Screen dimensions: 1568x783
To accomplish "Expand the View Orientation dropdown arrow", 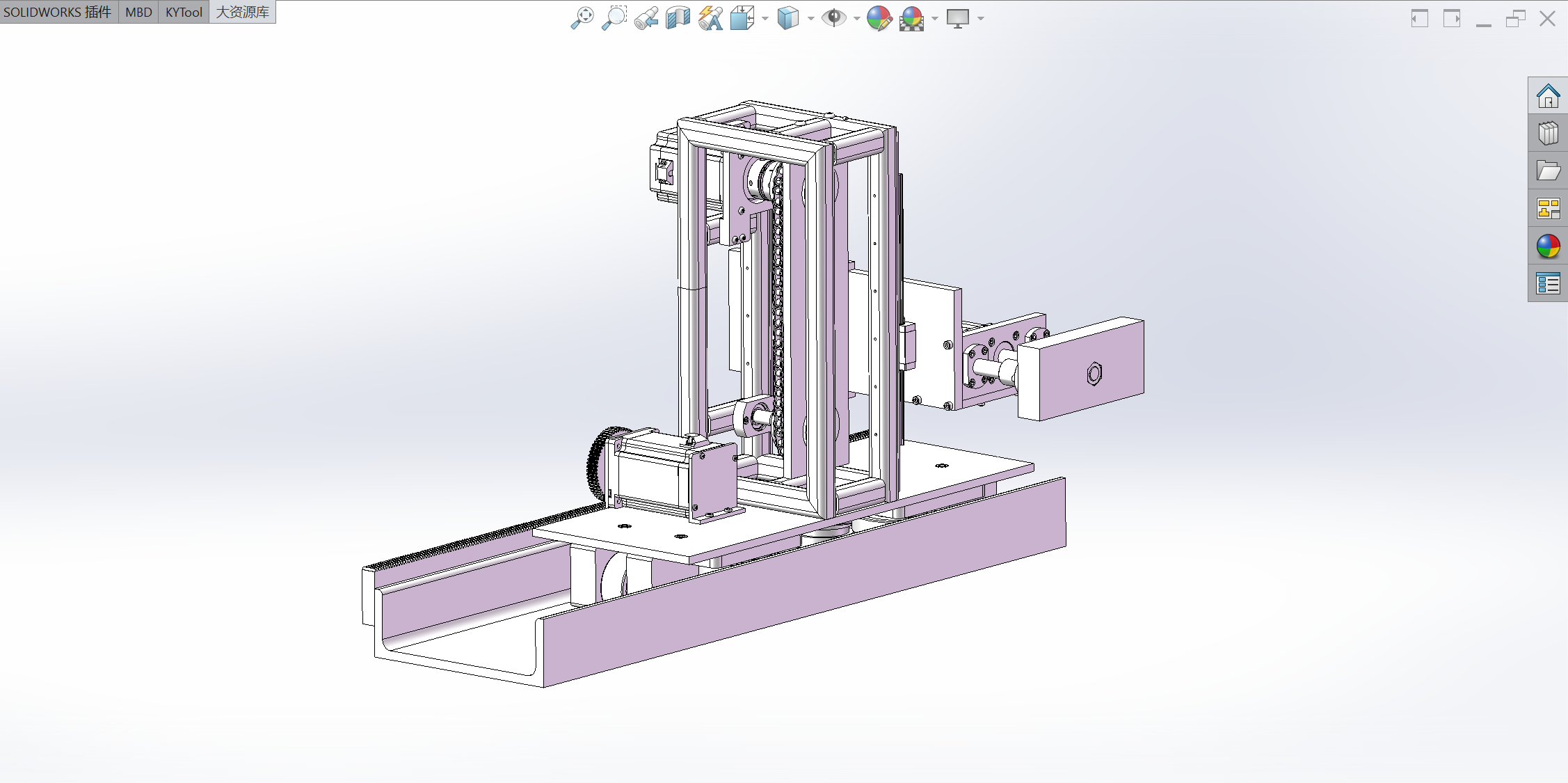I will (x=765, y=19).
